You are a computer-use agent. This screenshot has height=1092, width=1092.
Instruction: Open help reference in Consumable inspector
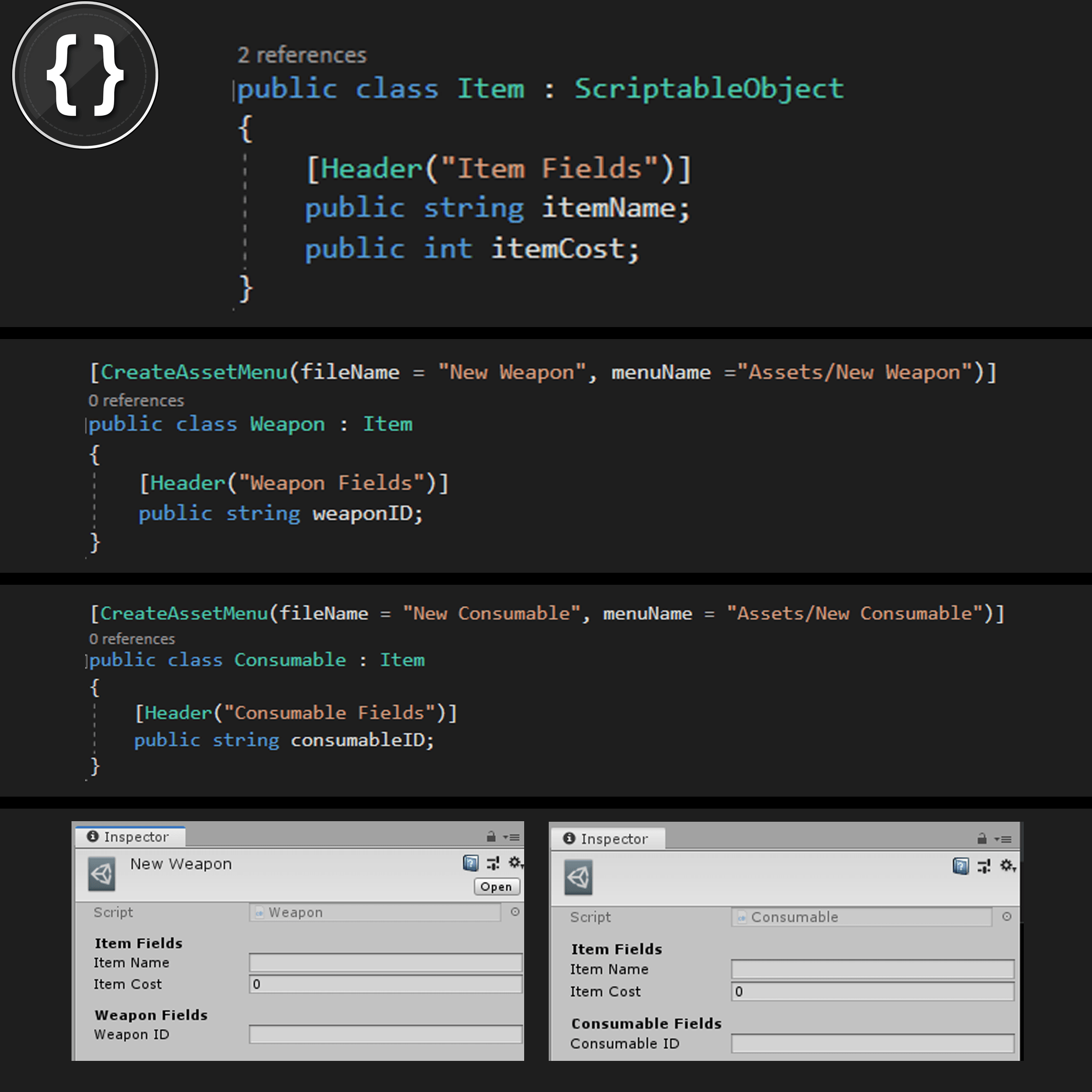960,866
